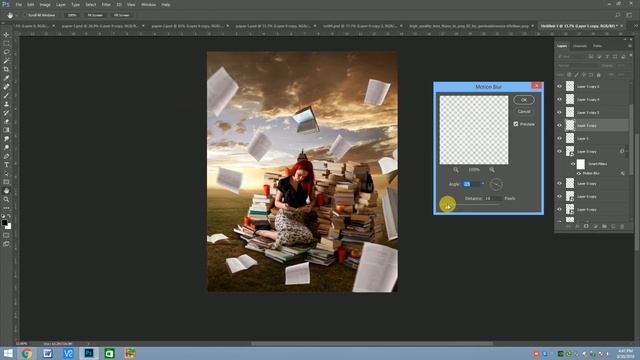Click the horizontal canvas scrollbar

[371, 344]
